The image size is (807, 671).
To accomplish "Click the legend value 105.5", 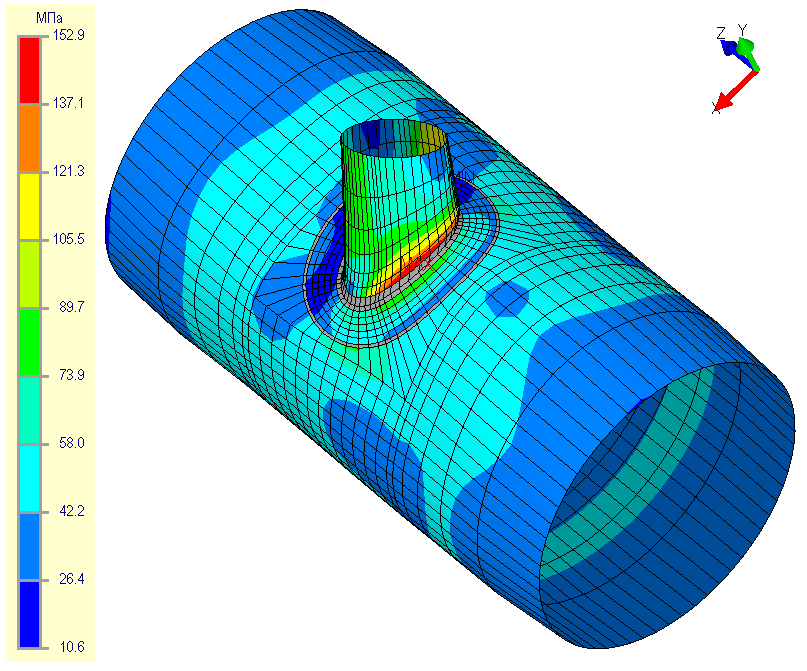I will click(69, 239).
